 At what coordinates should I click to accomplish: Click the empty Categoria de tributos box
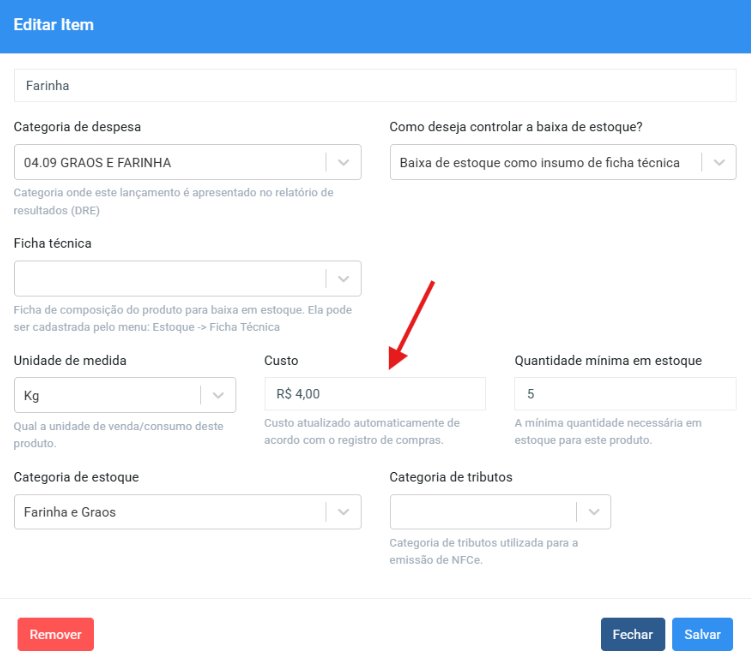tap(482, 512)
